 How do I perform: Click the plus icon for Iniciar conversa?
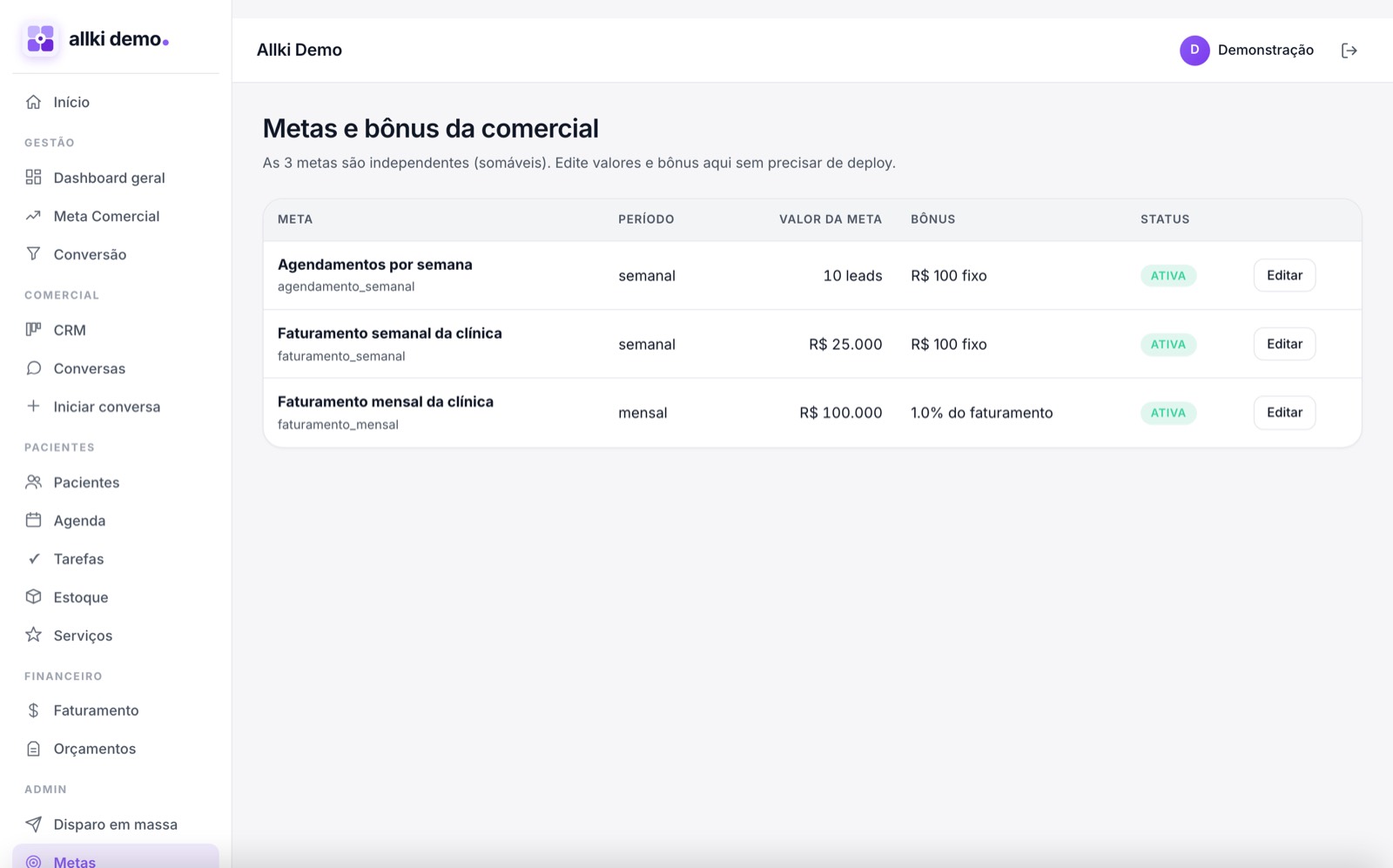33,407
